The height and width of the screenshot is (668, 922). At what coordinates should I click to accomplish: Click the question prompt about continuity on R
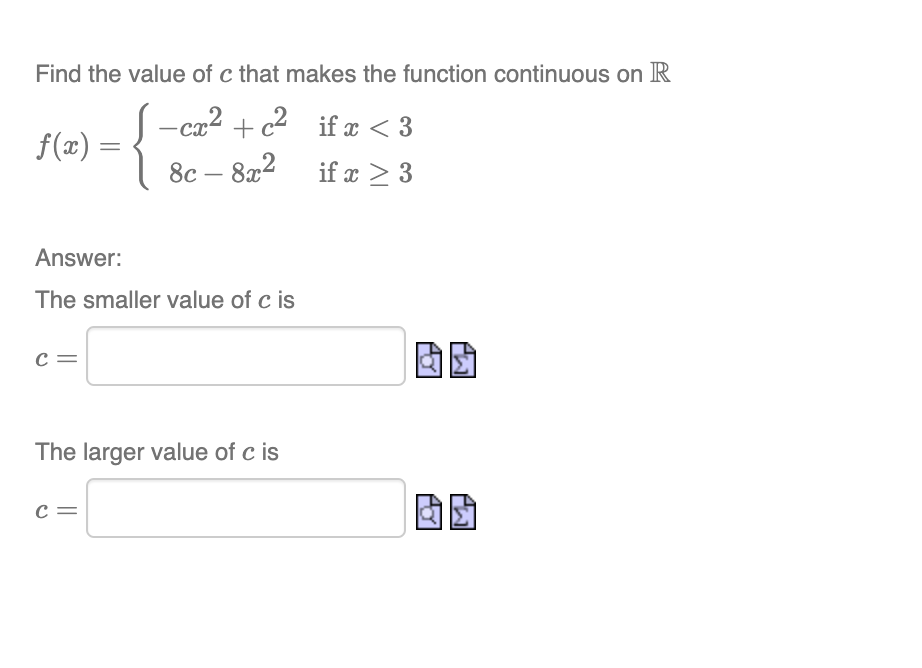click(x=353, y=72)
